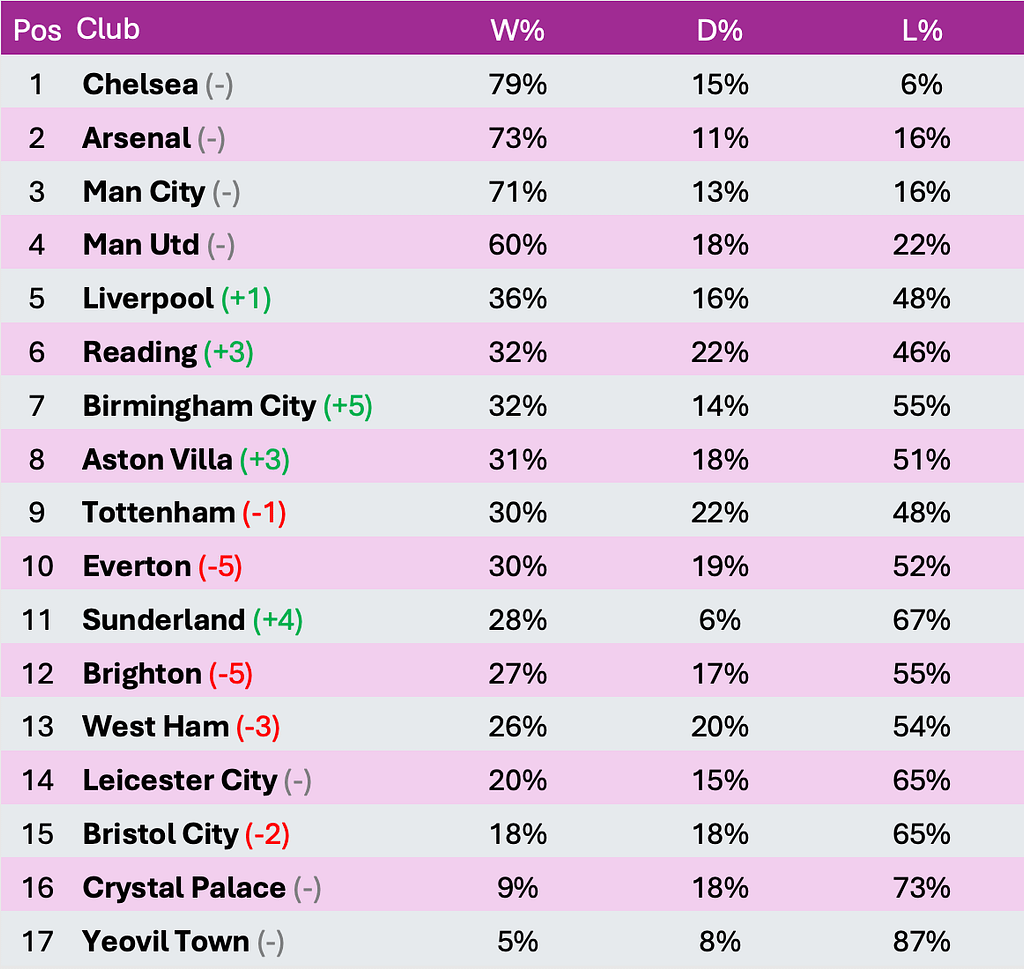Click Sunderland's 6% draw percentage
Screen dimensions: 1024x969
719,621
